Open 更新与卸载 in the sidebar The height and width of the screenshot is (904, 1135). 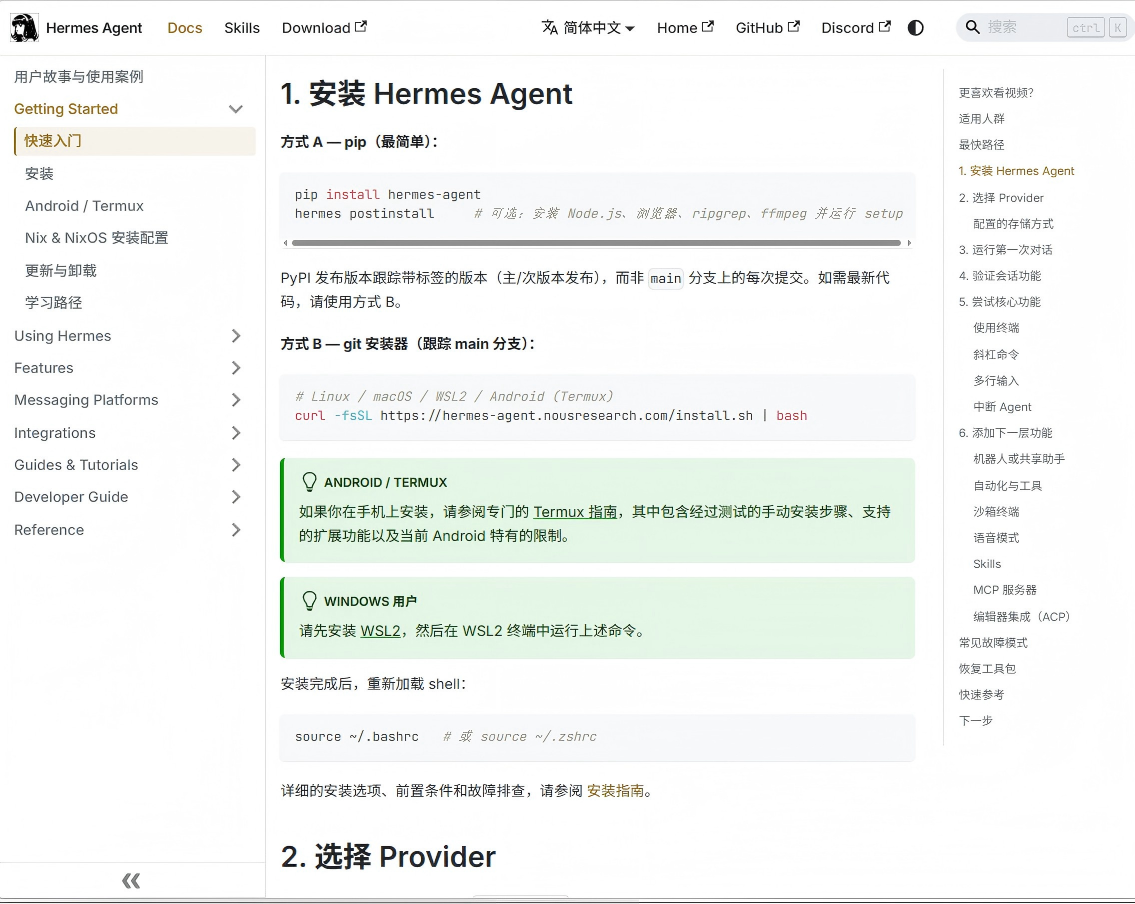61,271
